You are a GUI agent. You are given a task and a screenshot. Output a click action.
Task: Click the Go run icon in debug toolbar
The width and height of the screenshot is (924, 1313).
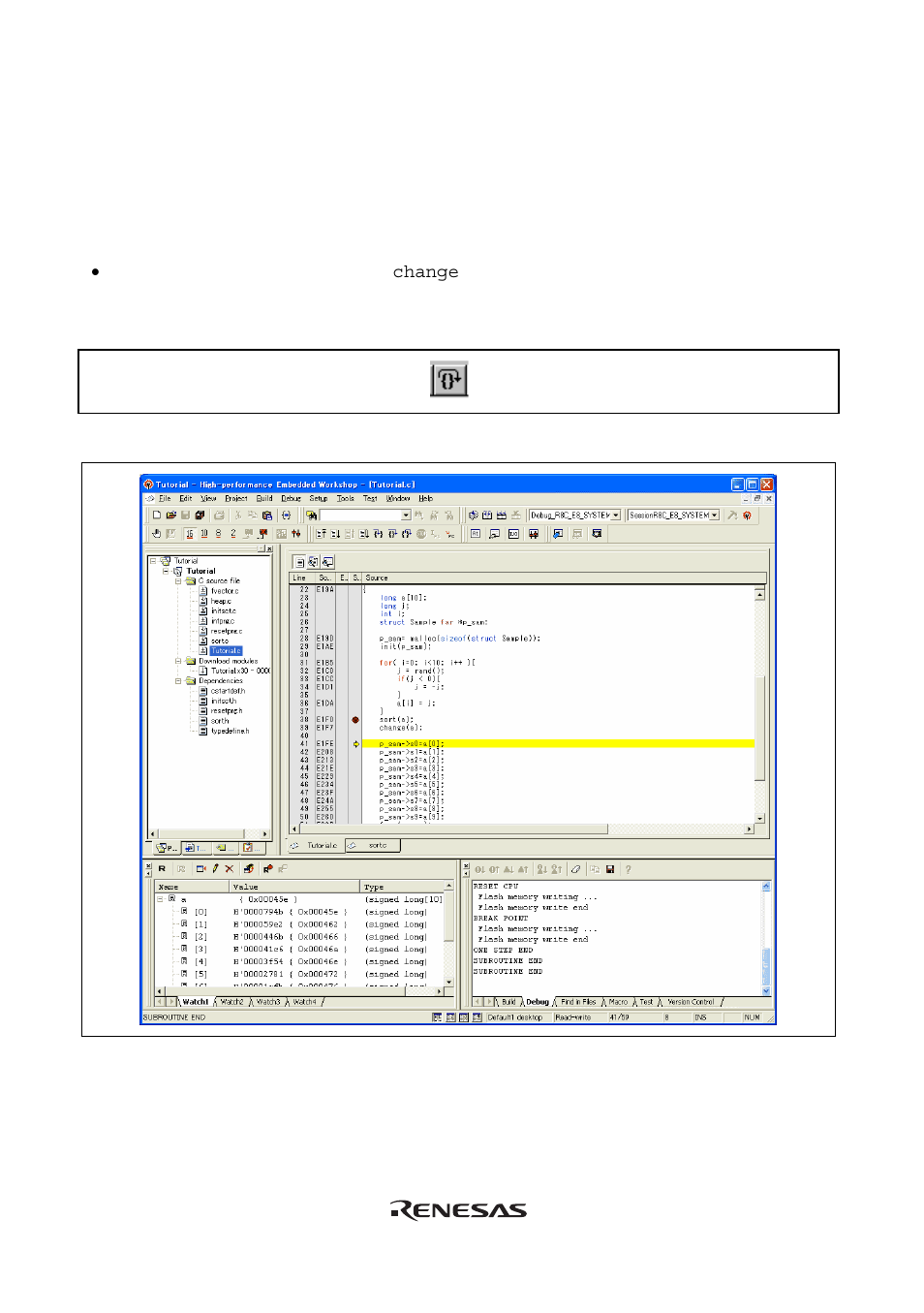335,534
